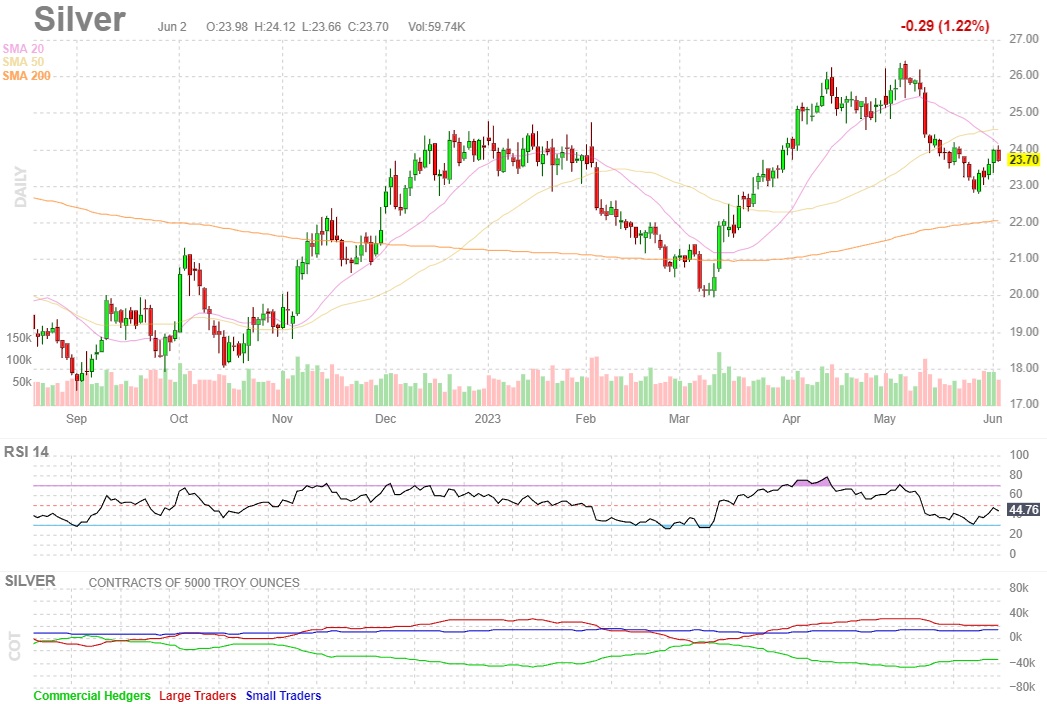Click the -40k label on COT axis
The height and width of the screenshot is (704, 1047).
(x=1021, y=663)
